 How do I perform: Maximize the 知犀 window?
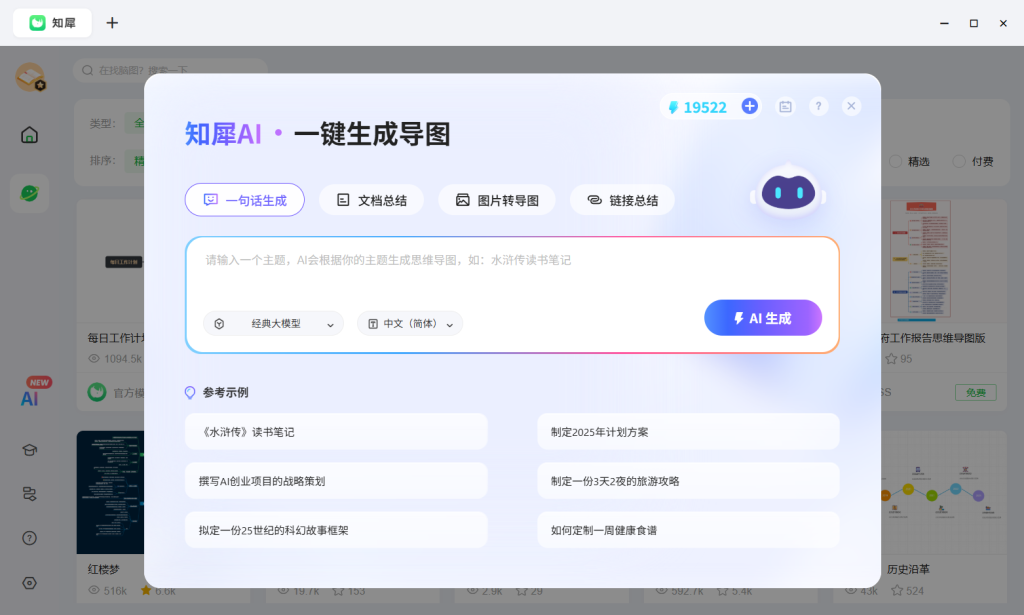coord(974,23)
